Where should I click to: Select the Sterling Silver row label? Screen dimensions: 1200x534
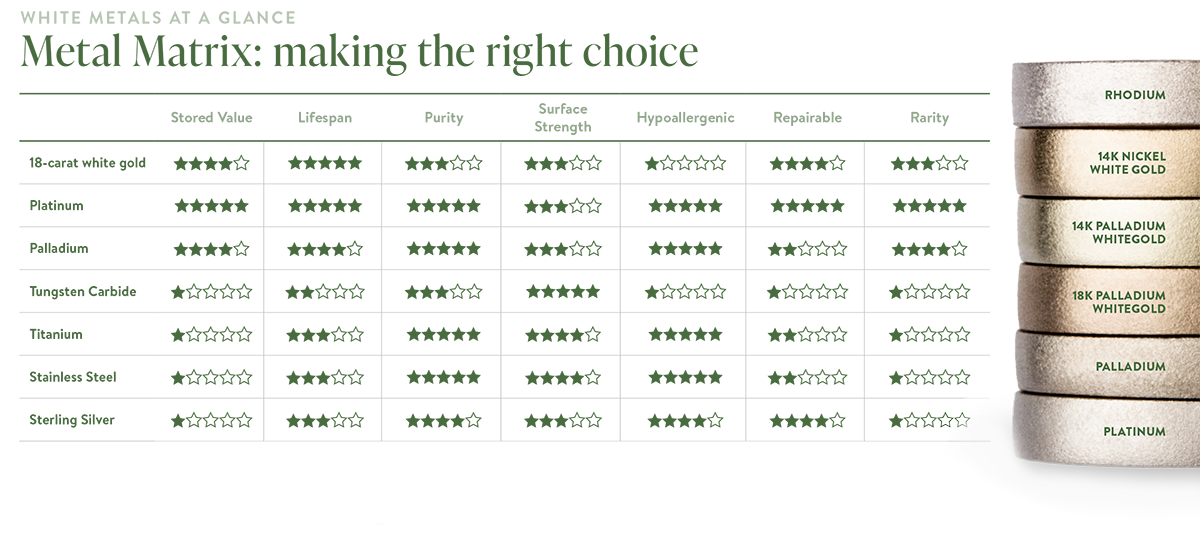pos(72,421)
